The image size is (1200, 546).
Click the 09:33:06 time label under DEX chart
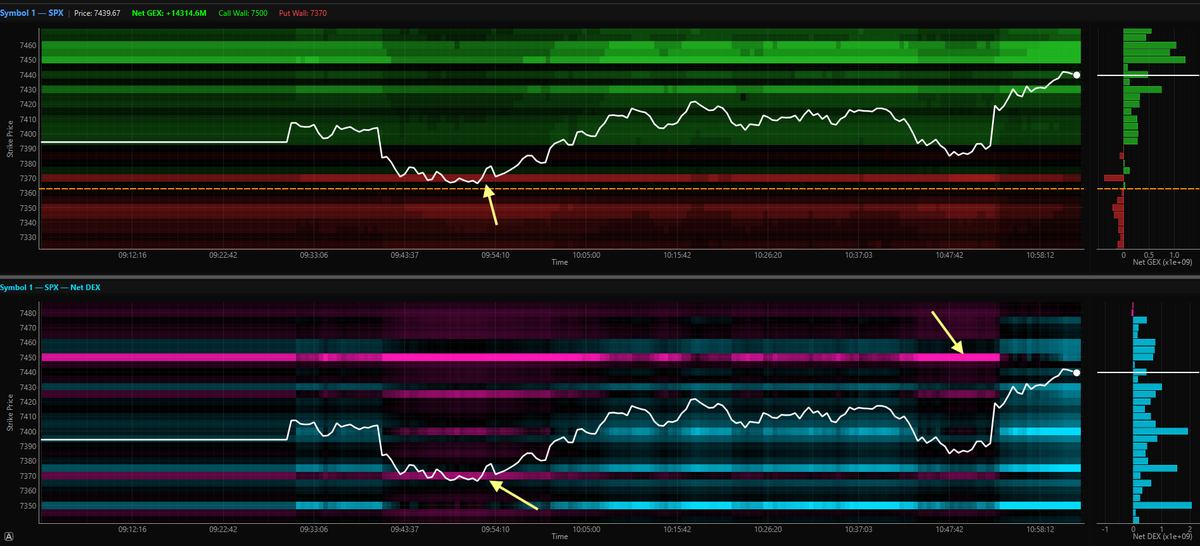314,528
